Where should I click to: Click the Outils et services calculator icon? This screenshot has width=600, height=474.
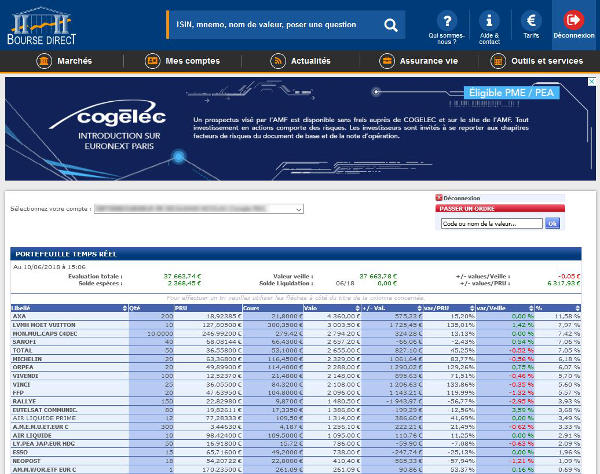[x=498, y=61]
